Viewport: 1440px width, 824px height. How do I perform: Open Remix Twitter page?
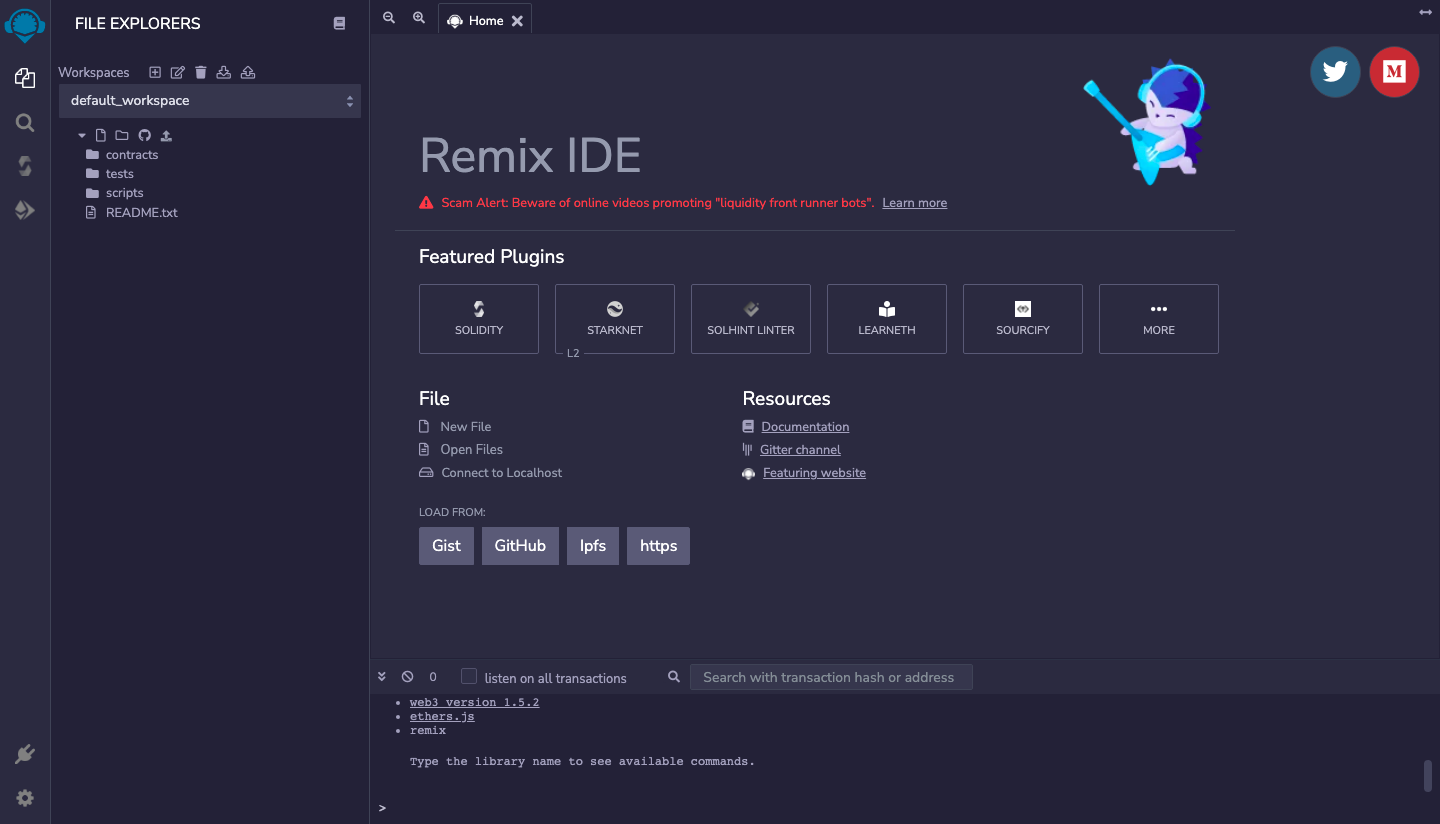[x=1335, y=72]
